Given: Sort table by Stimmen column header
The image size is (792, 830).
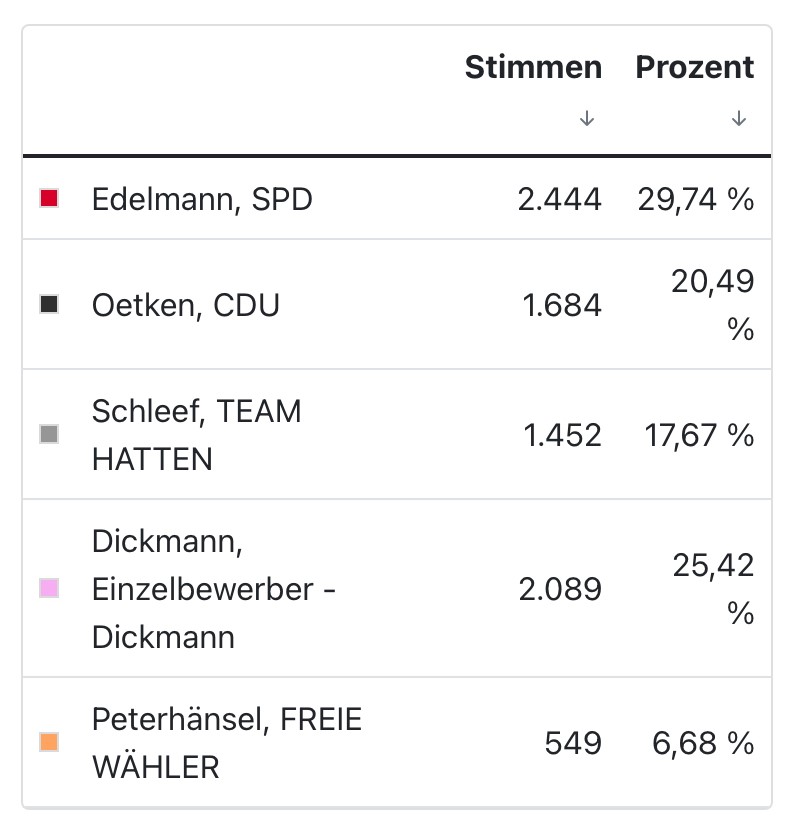Looking at the screenshot, I should click(533, 67).
